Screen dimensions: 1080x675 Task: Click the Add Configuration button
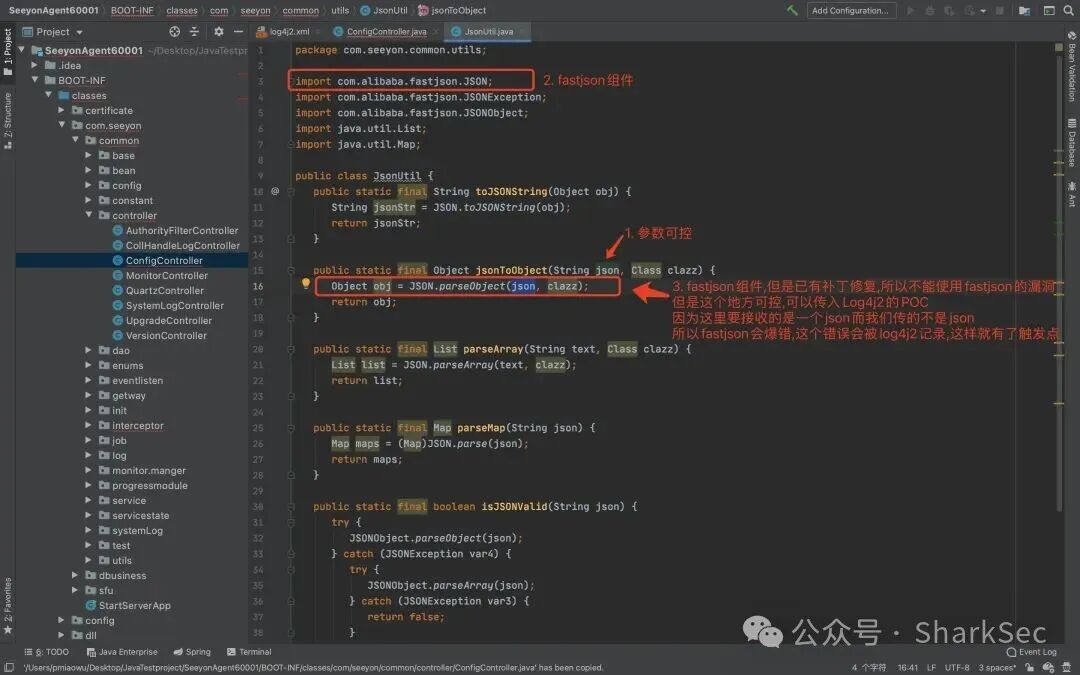click(x=850, y=10)
